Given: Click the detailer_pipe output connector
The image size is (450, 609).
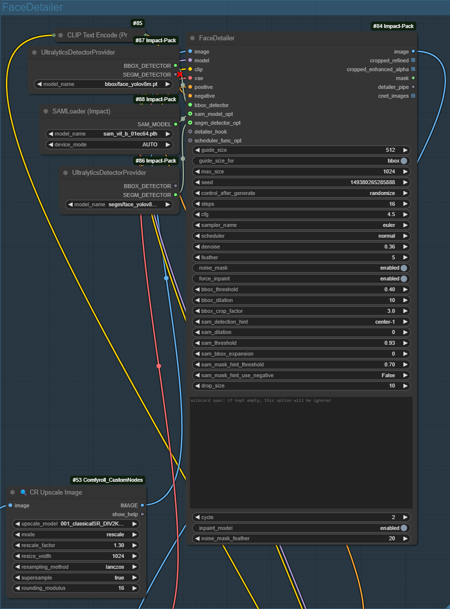Looking at the screenshot, I should point(413,87).
